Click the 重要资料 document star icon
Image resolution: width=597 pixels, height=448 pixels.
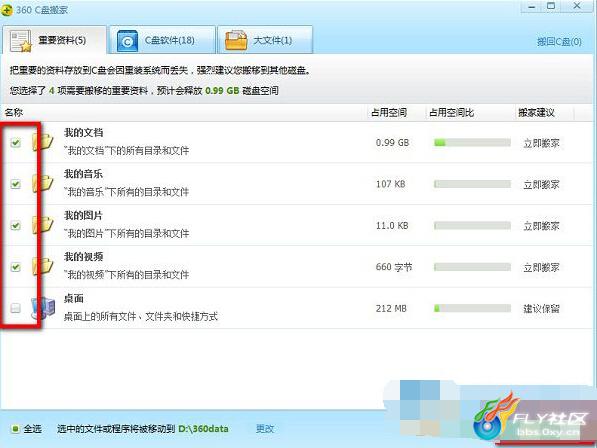point(21,41)
